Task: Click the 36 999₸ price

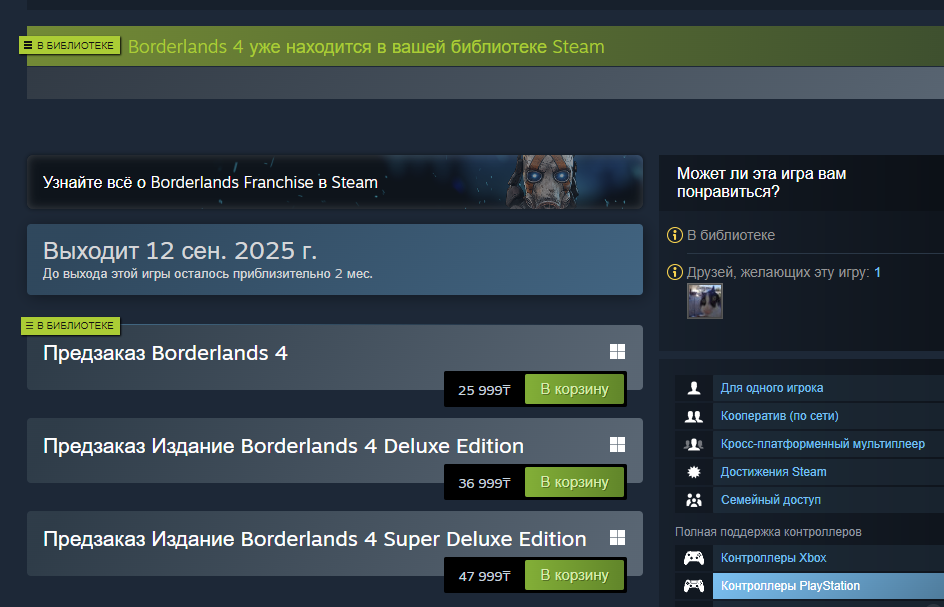Action: (x=484, y=483)
